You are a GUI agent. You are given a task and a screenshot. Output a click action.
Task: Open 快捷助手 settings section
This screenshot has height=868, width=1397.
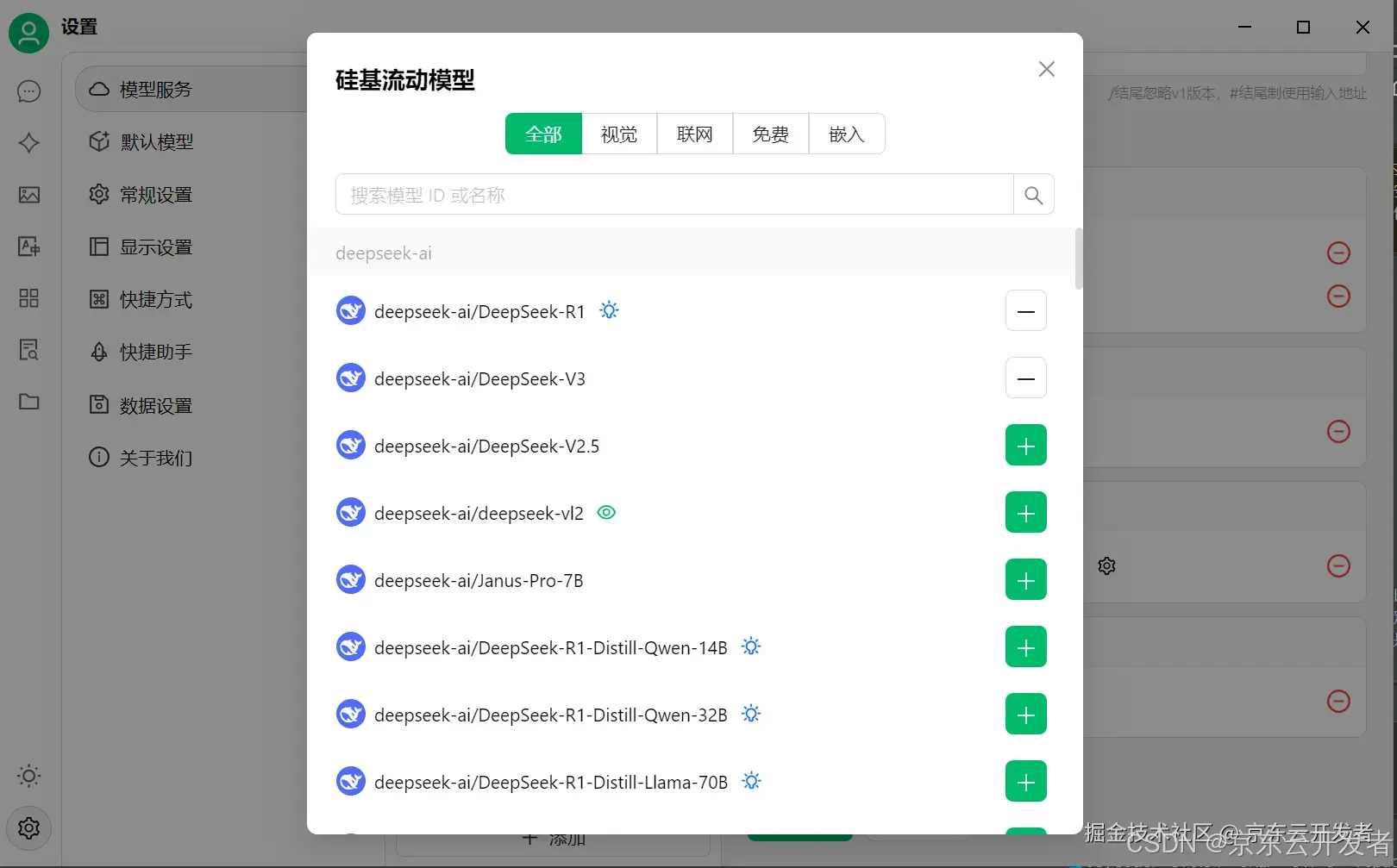141,353
